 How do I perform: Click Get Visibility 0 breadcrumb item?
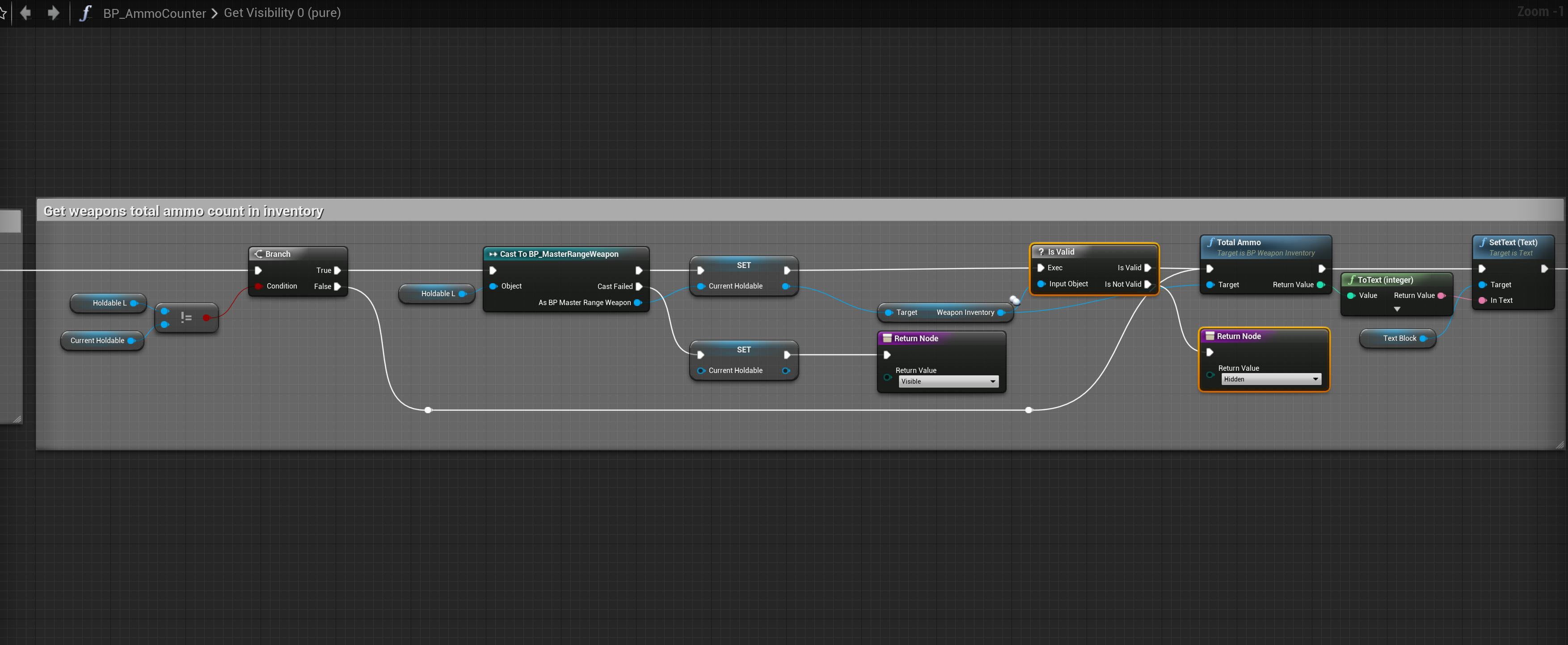(x=282, y=13)
